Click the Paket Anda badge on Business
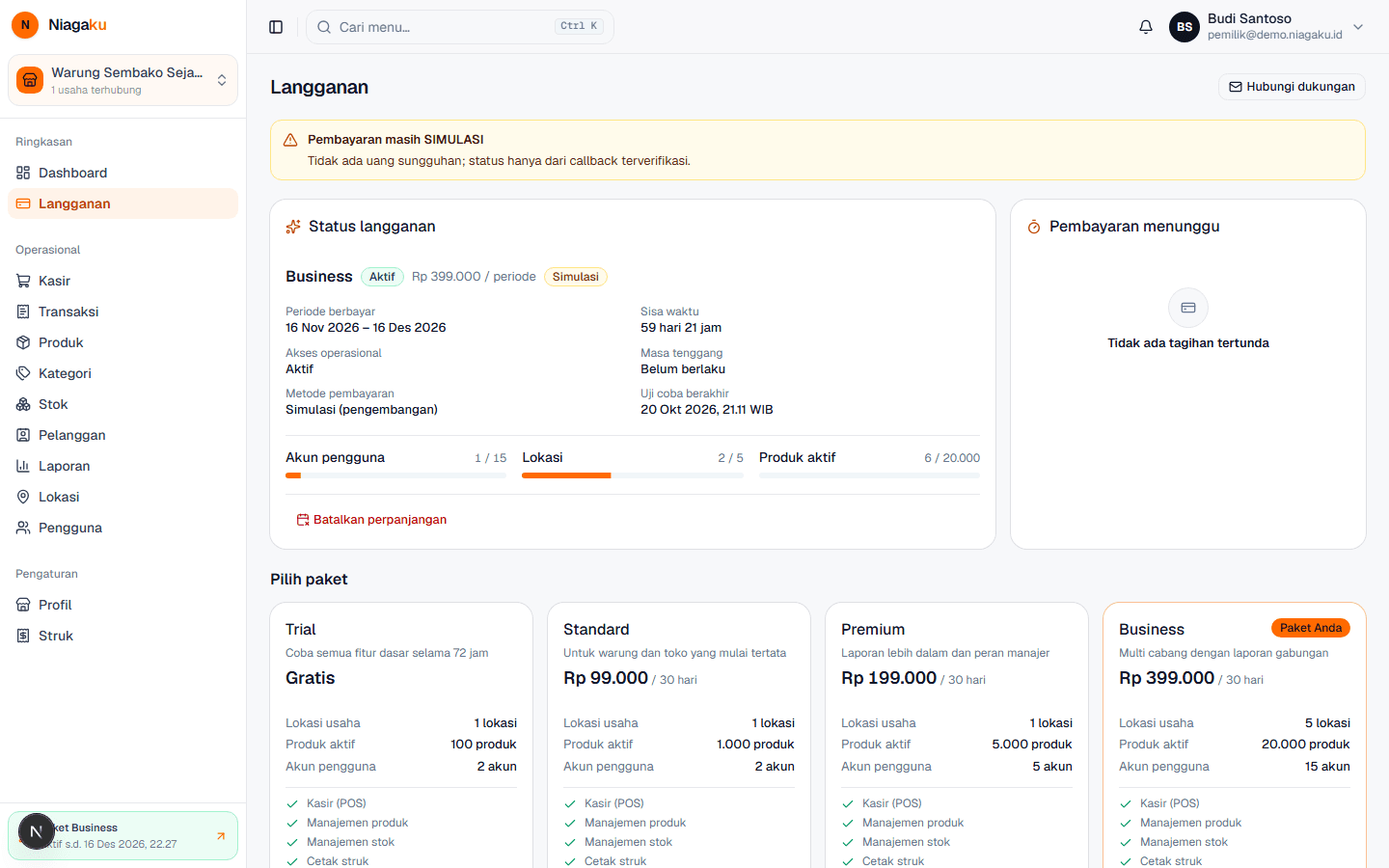The height and width of the screenshot is (868, 1389). coord(1311,628)
